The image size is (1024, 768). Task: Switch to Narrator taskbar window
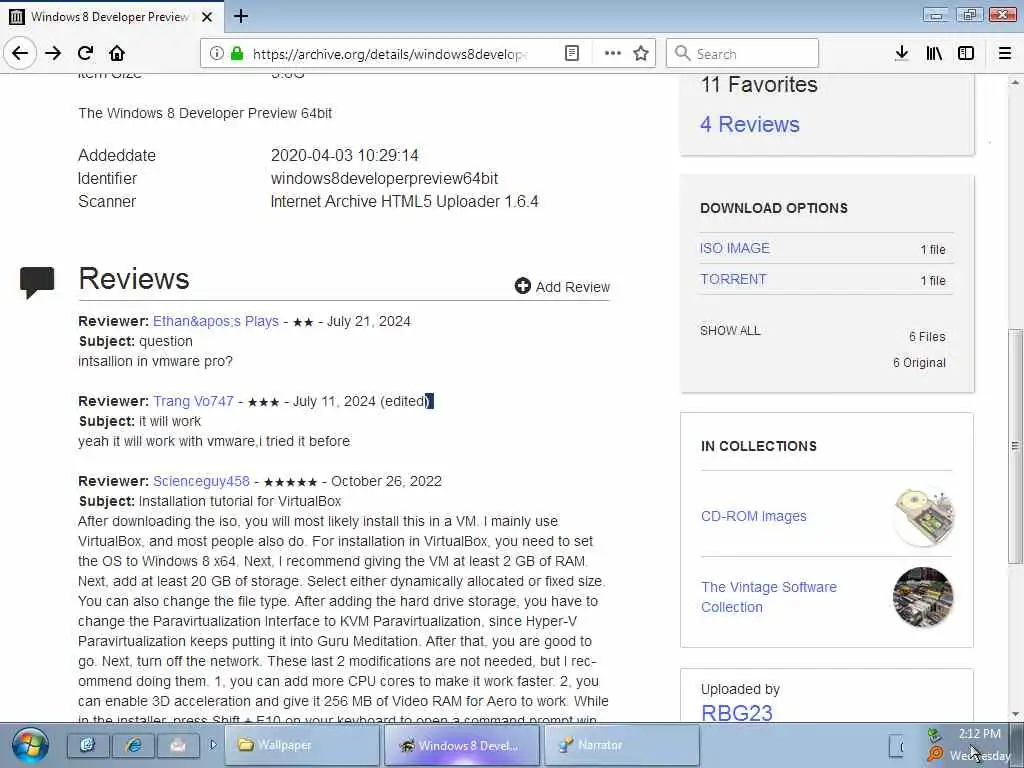tap(621, 745)
